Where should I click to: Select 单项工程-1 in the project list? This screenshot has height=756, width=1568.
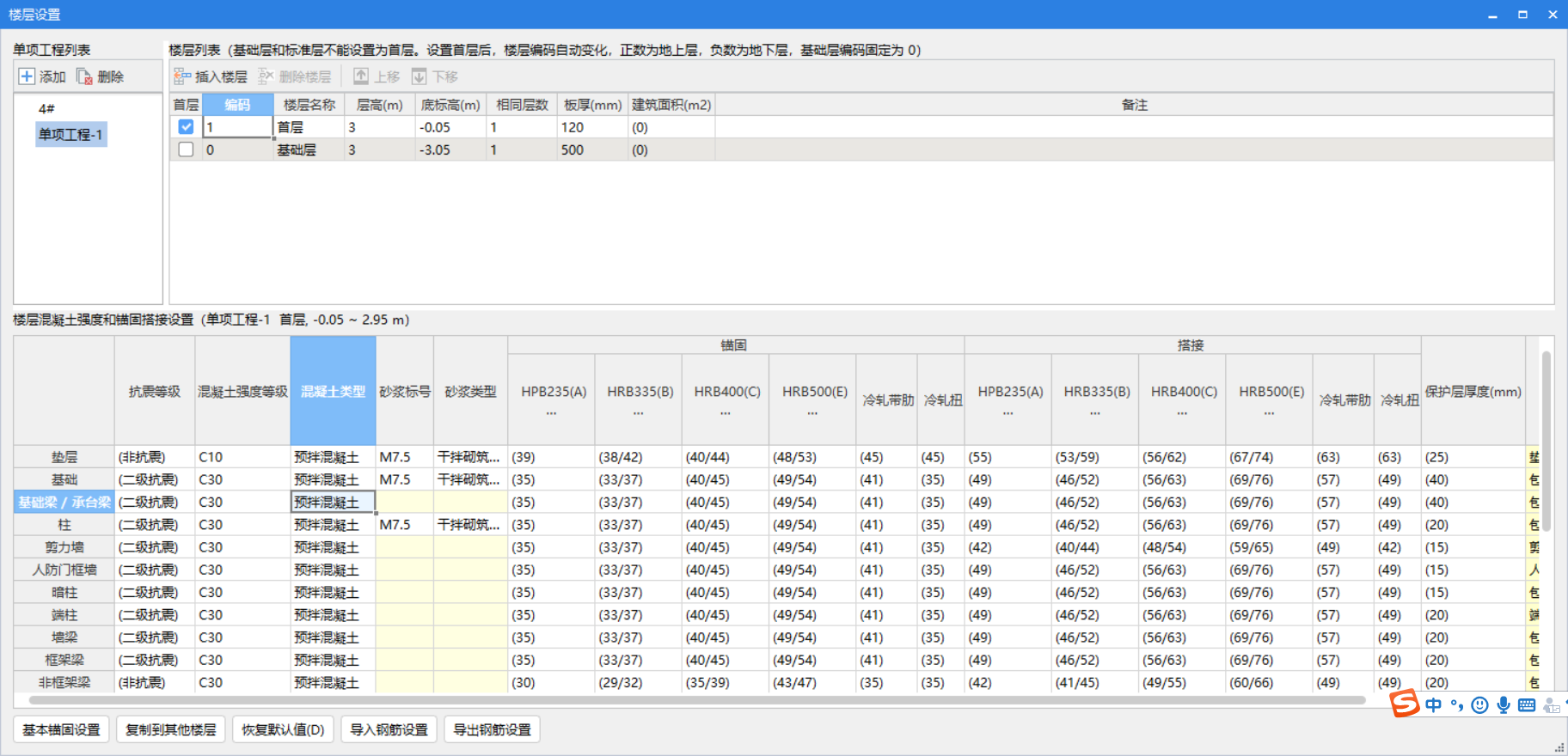(x=70, y=134)
